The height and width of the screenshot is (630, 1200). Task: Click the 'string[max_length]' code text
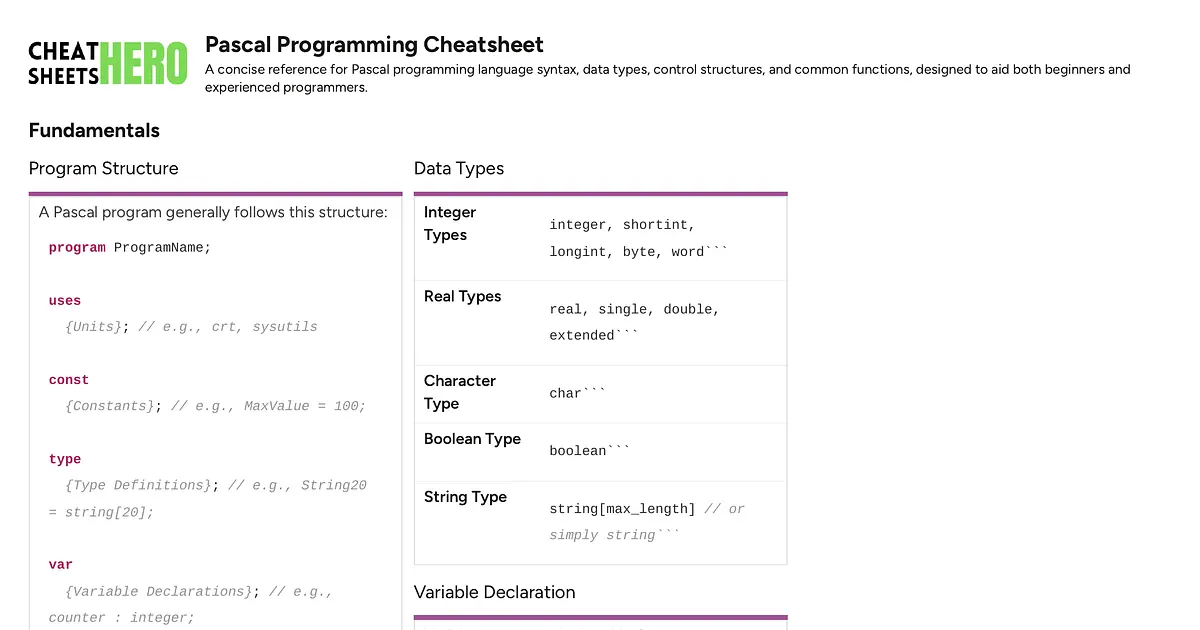622,509
